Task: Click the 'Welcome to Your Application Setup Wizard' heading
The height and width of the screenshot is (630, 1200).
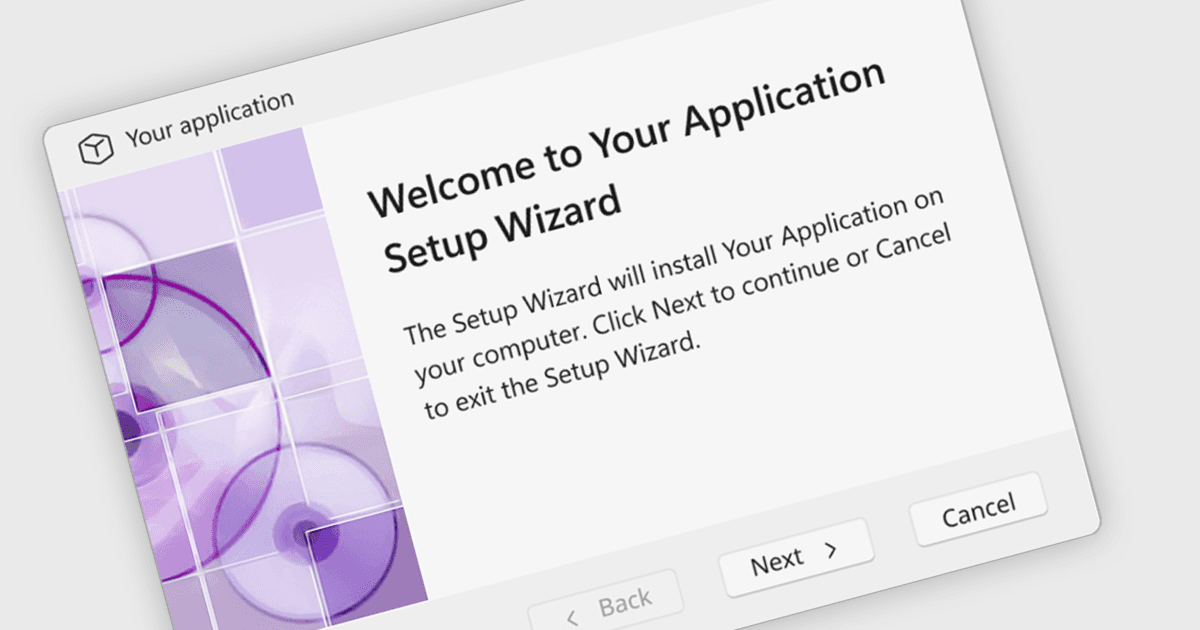Action: click(x=627, y=164)
